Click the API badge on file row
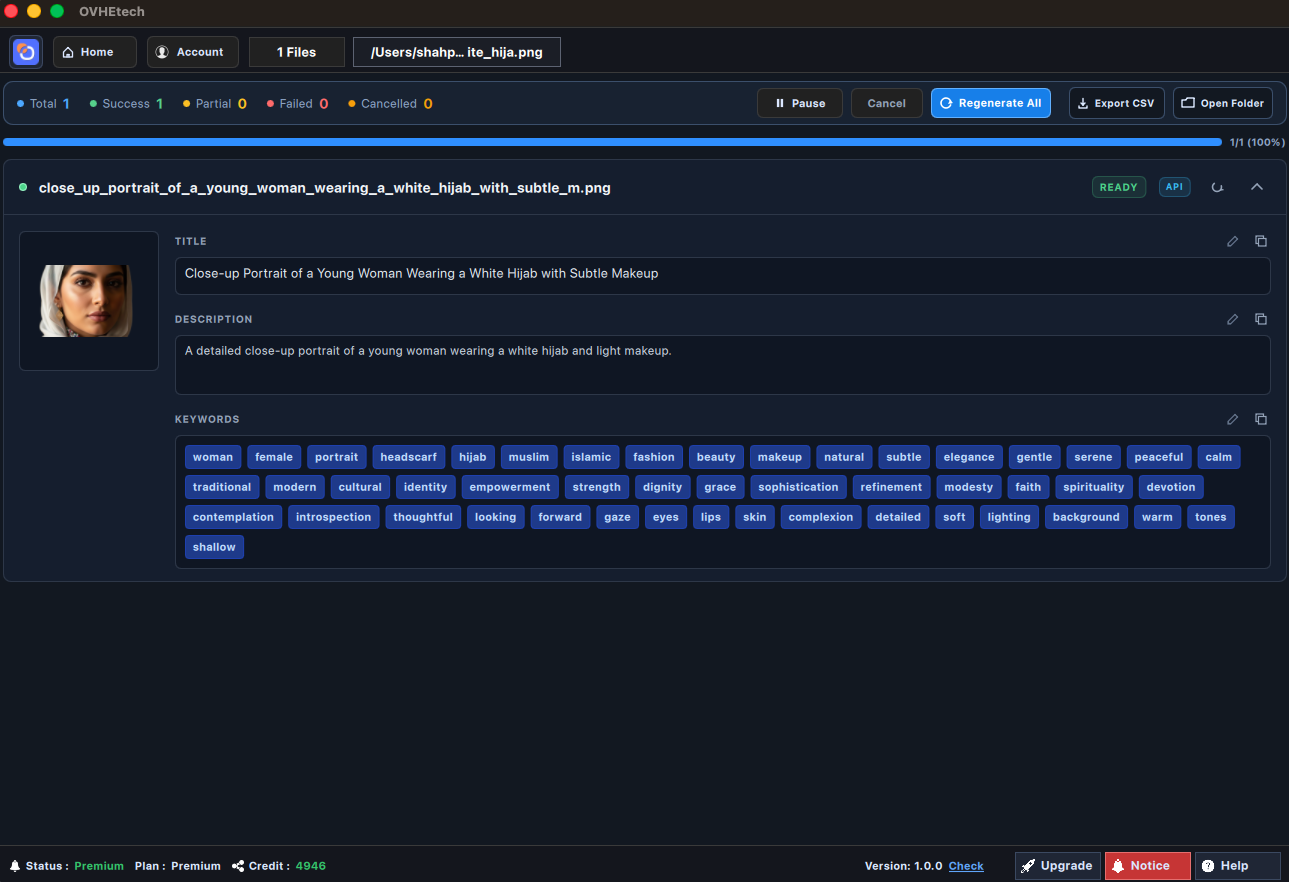The height and width of the screenshot is (882, 1289). [x=1174, y=187]
